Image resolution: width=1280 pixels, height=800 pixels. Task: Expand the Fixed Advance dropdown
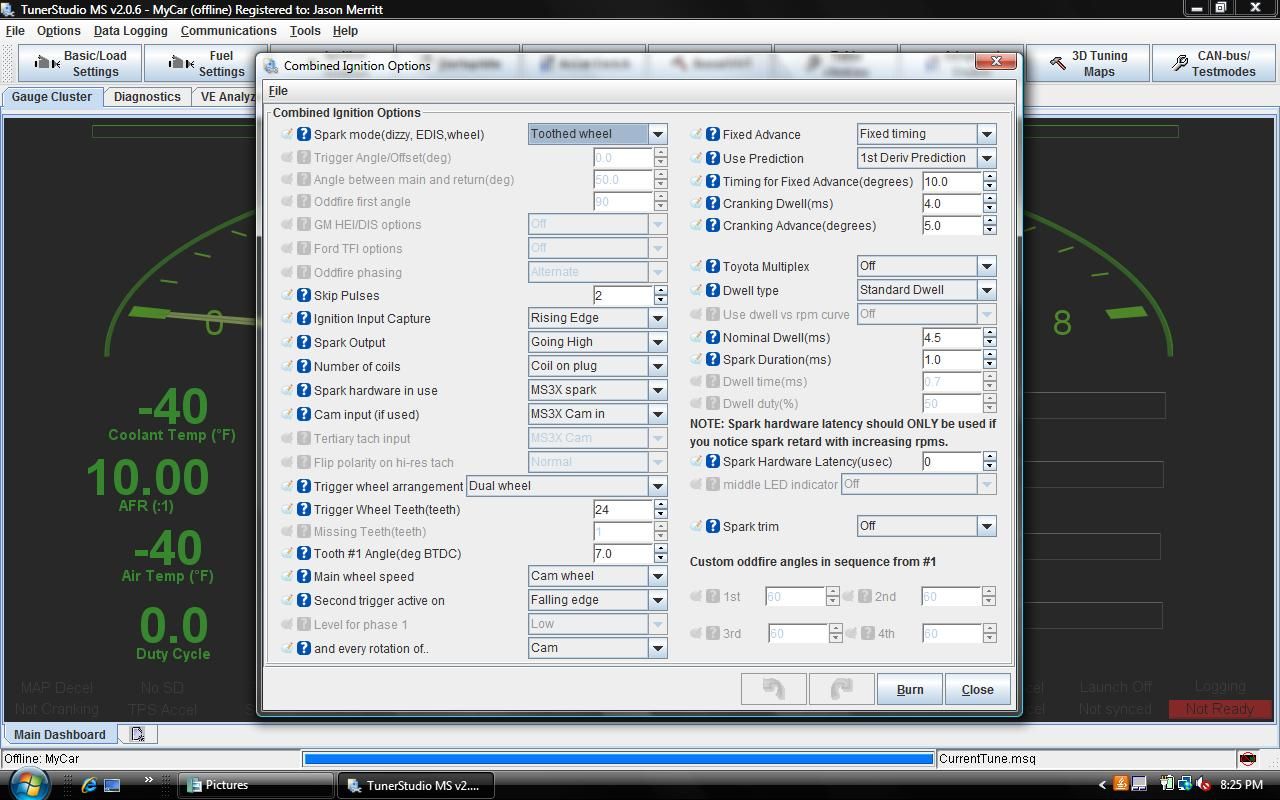coord(987,133)
